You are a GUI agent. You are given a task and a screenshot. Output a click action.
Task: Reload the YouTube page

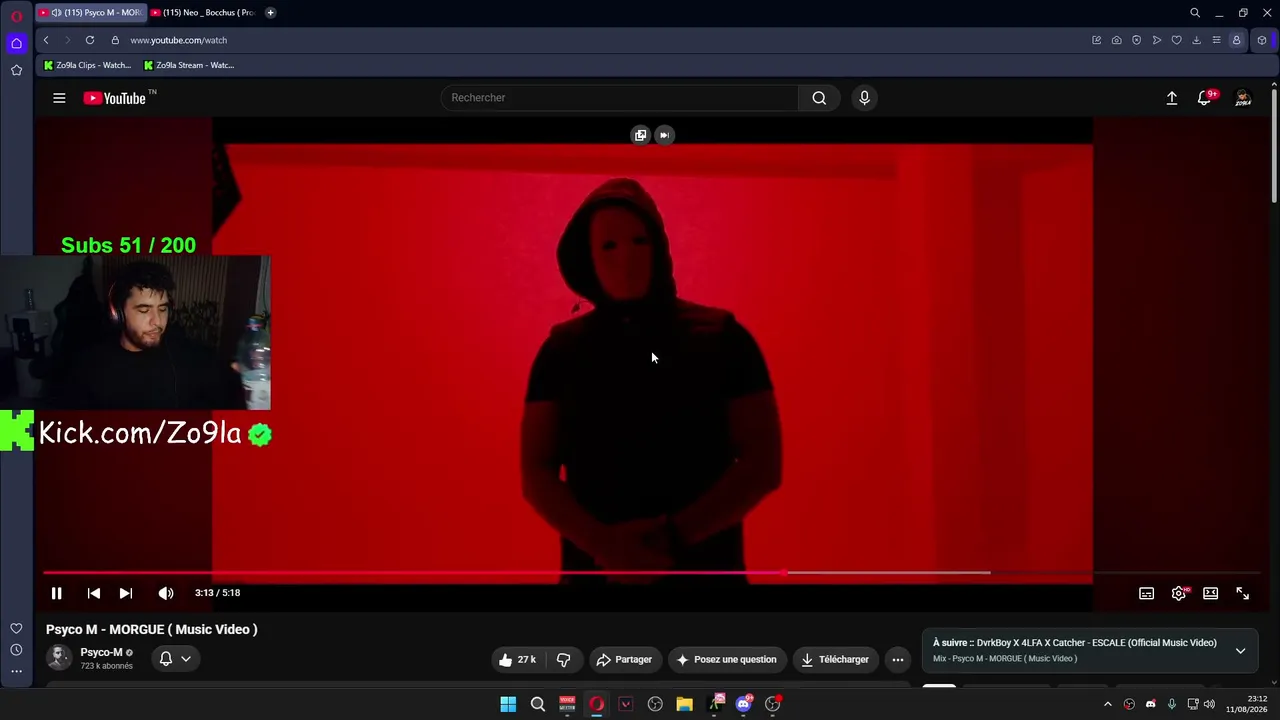tap(90, 40)
